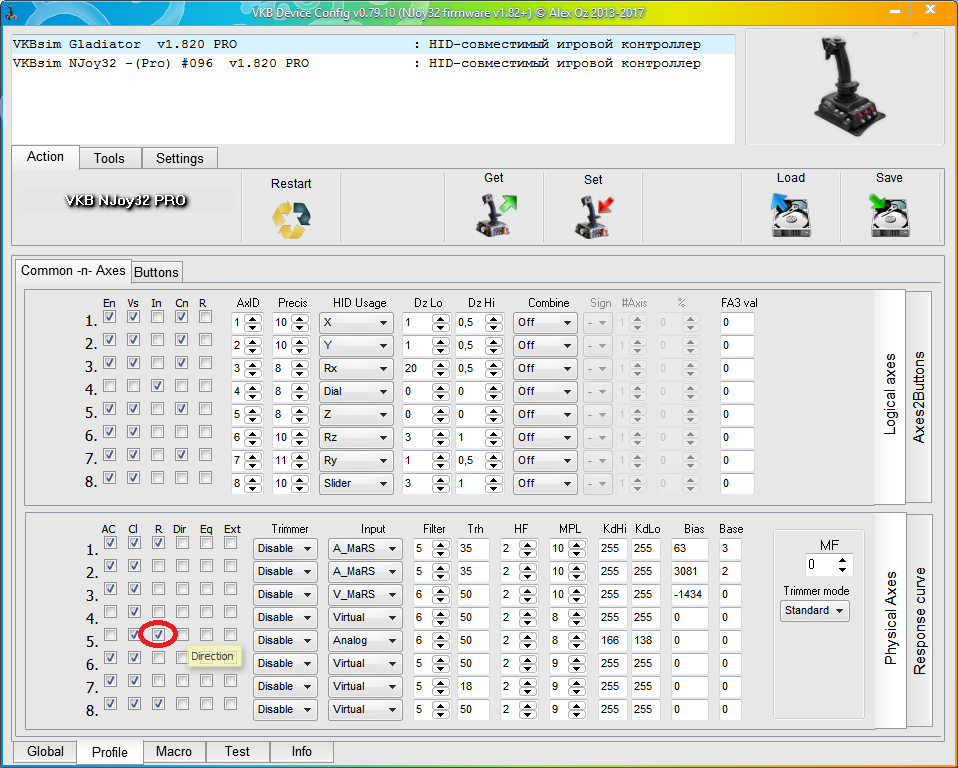The image size is (958, 768).
Task: Click the Save disk icon
Action: pos(889,214)
